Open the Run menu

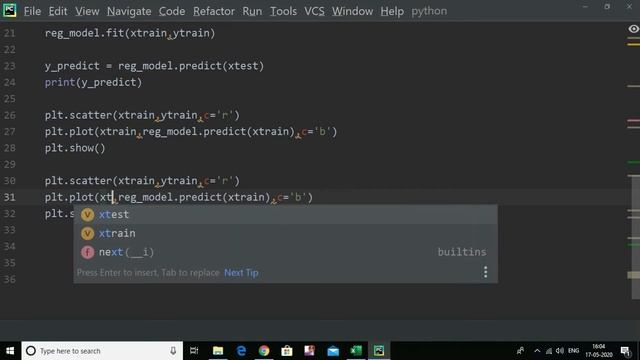coord(252,11)
